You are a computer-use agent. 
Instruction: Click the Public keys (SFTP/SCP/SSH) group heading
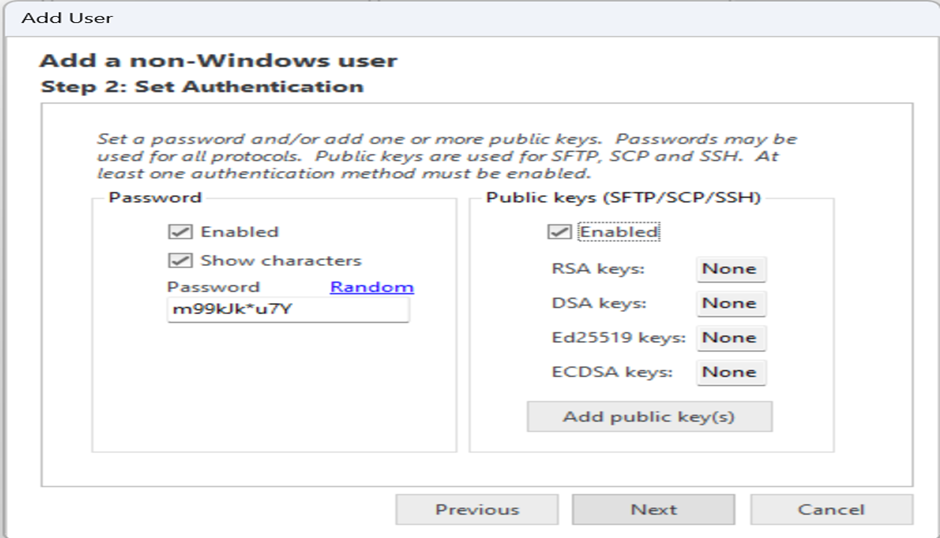pyautogui.click(x=623, y=198)
